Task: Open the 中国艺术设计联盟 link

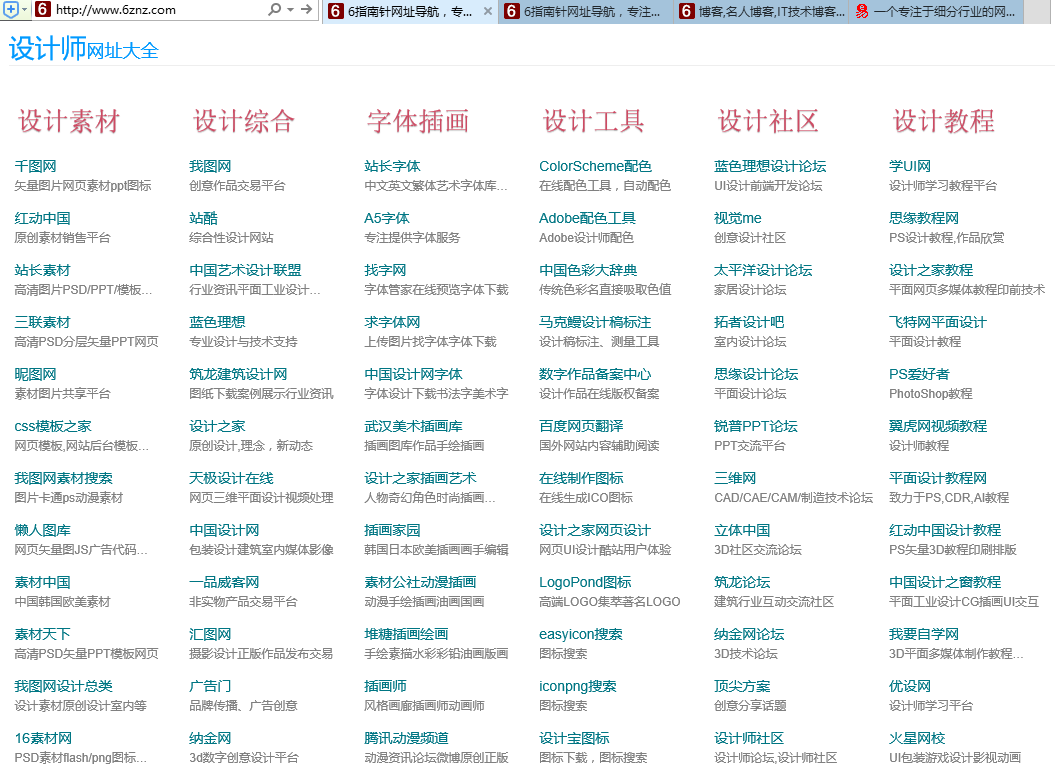Action: 245,270
